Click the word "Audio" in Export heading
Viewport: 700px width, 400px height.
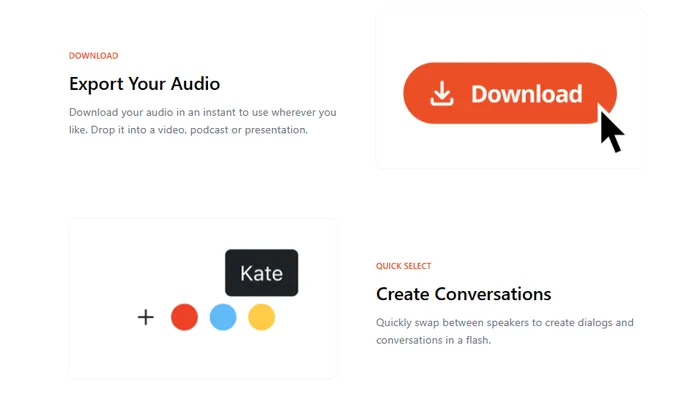pos(195,84)
